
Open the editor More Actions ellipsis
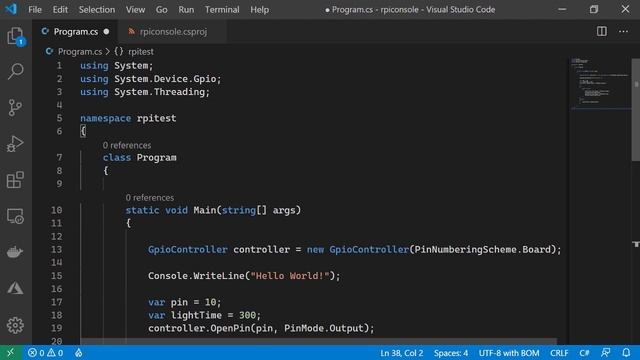[x=623, y=31]
